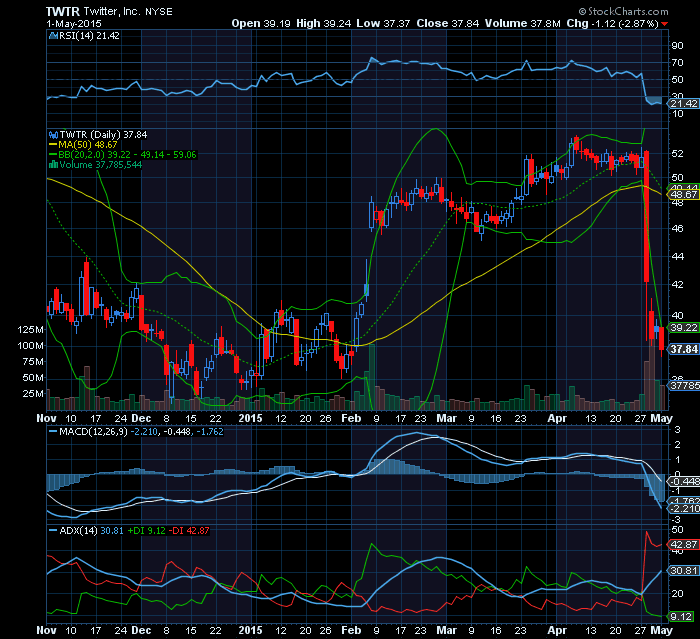Image resolution: width=700 pixels, height=639 pixels.
Task: Click the 75M volume axis label
Action: (33, 362)
